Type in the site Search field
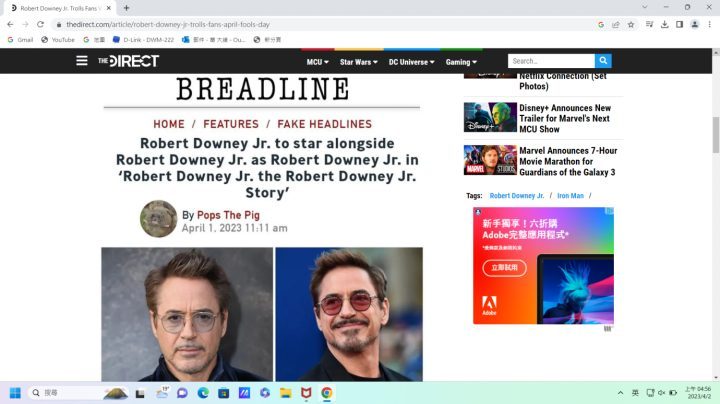 (551, 61)
